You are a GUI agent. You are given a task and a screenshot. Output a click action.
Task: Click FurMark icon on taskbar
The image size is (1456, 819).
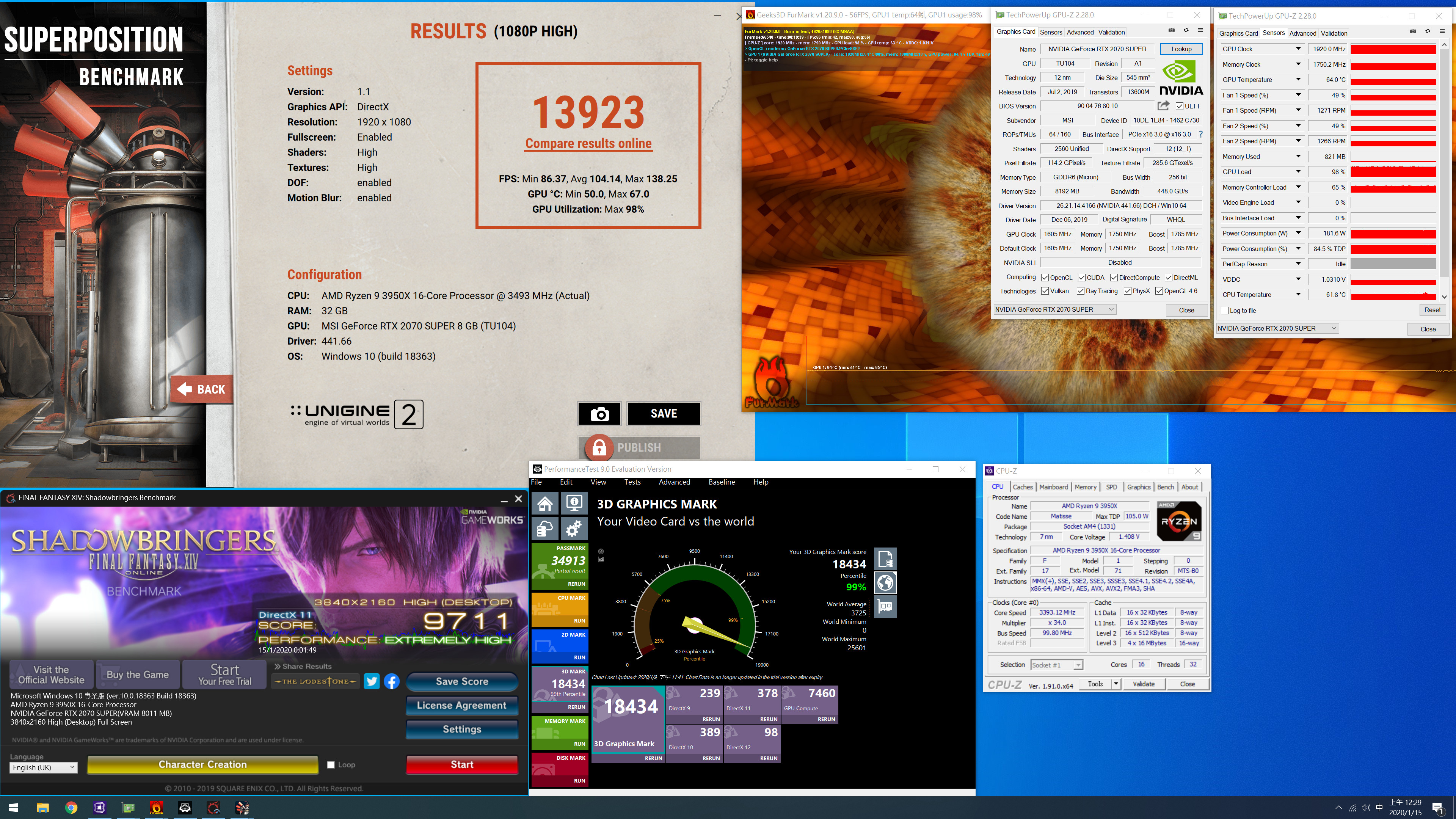157,808
